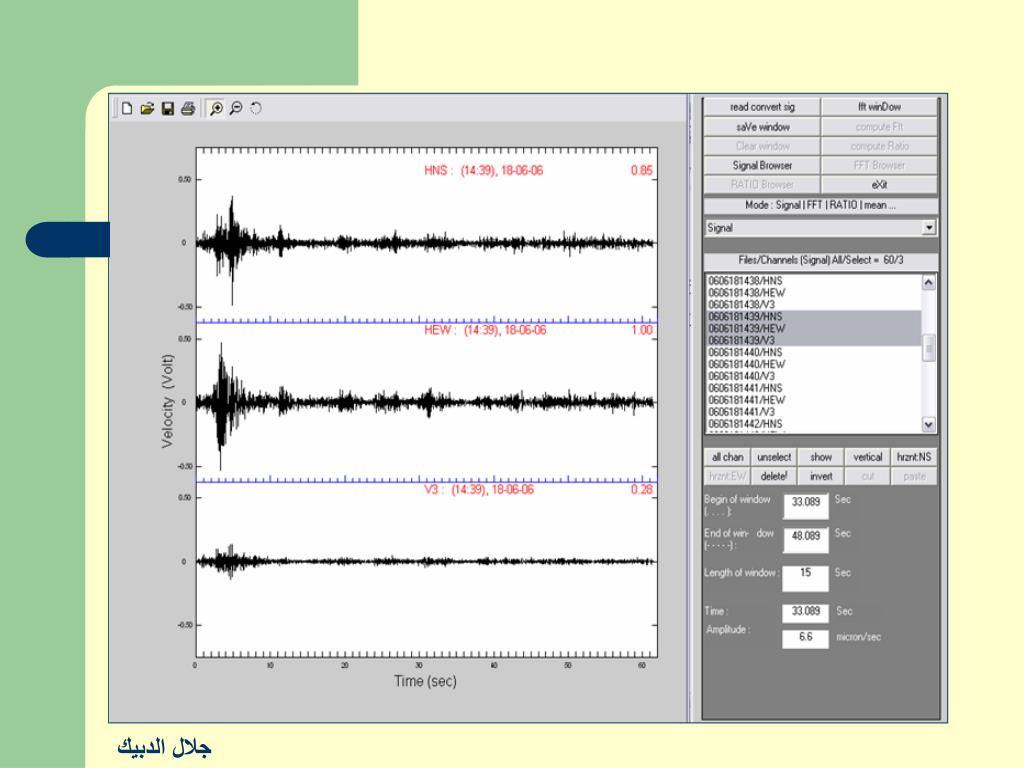Click the 'vertical' button
1024x768 pixels.
pos(867,457)
